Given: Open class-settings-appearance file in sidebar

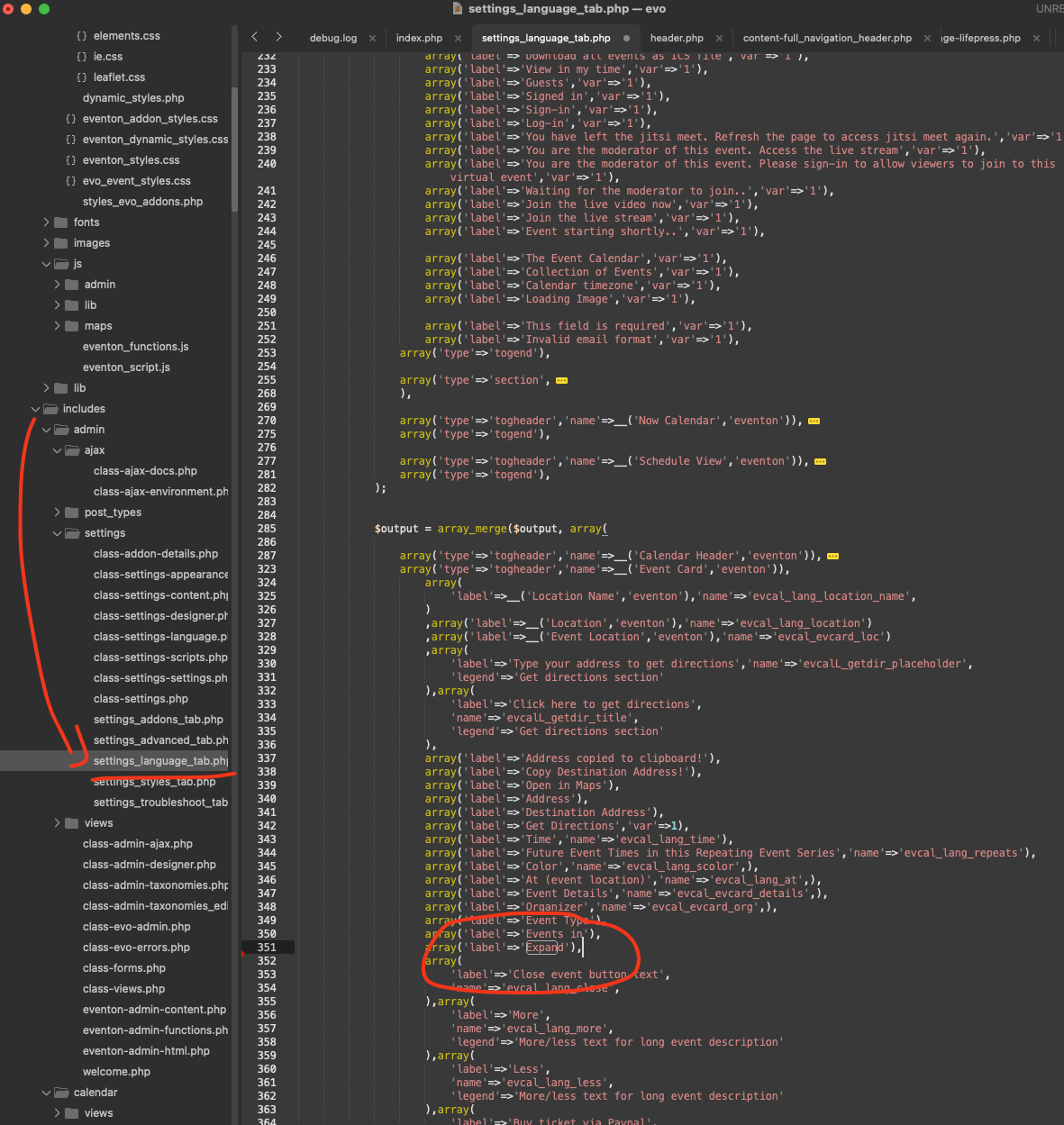Looking at the screenshot, I should click(x=160, y=575).
